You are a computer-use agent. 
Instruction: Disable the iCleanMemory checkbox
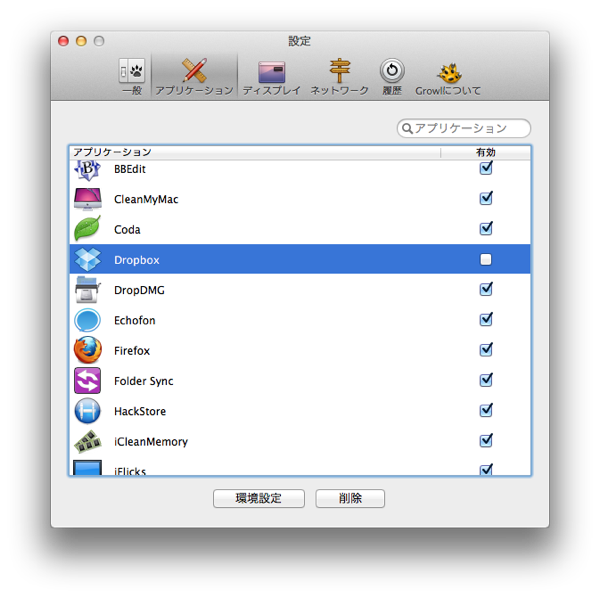pos(486,440)
